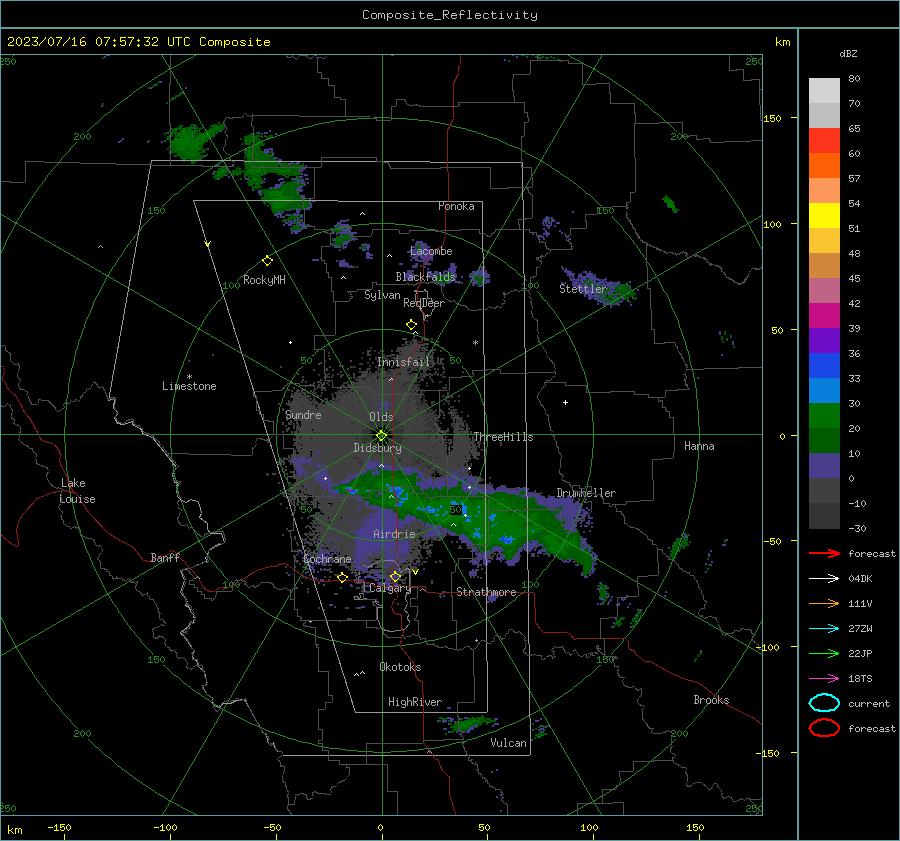Select the blue 33 dBZ swatch

tap(824, 365)
